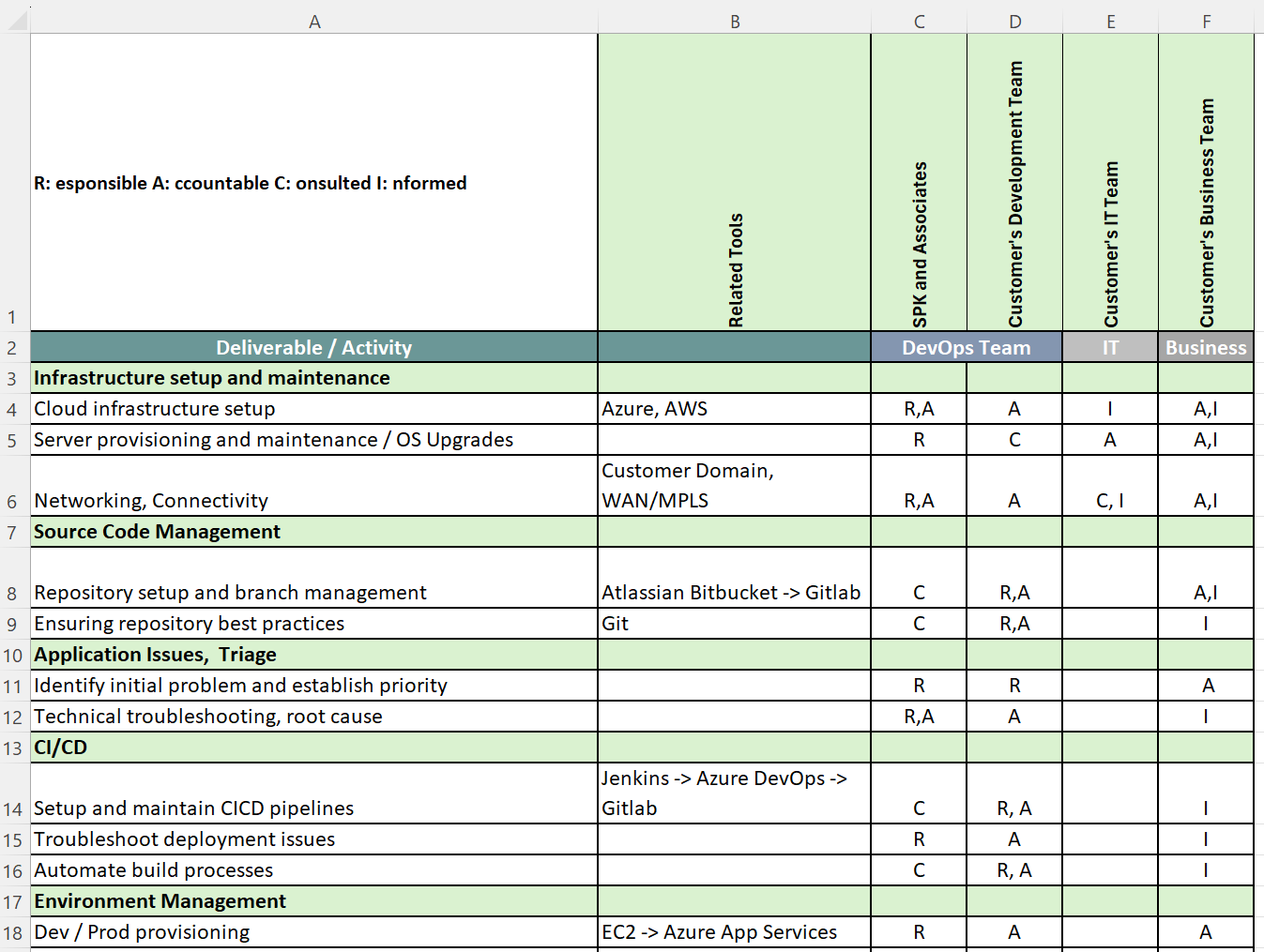This screenshot has width=1264, height=952.
Task: Click "Customer's Business Team" header
Action: (x=1206, y=182)
